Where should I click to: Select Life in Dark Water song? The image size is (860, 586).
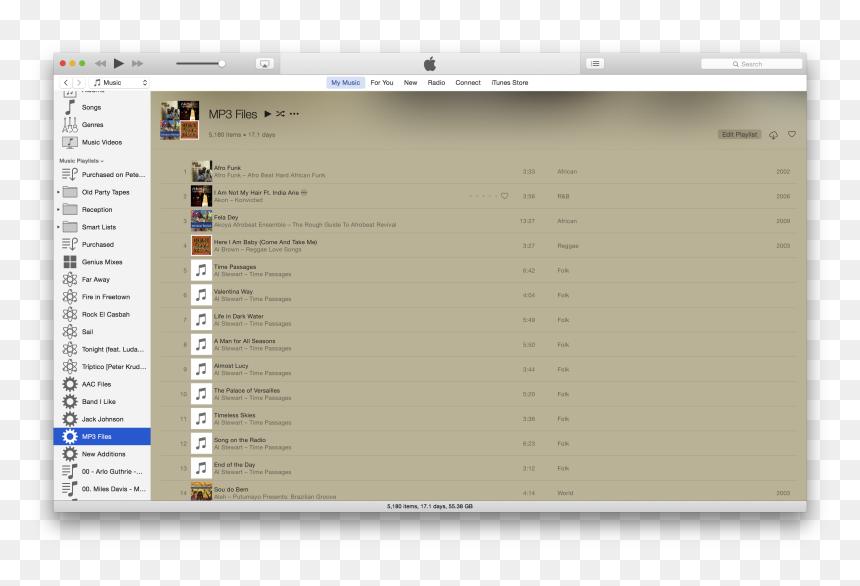pyautogui.click(x=478, y=320)
